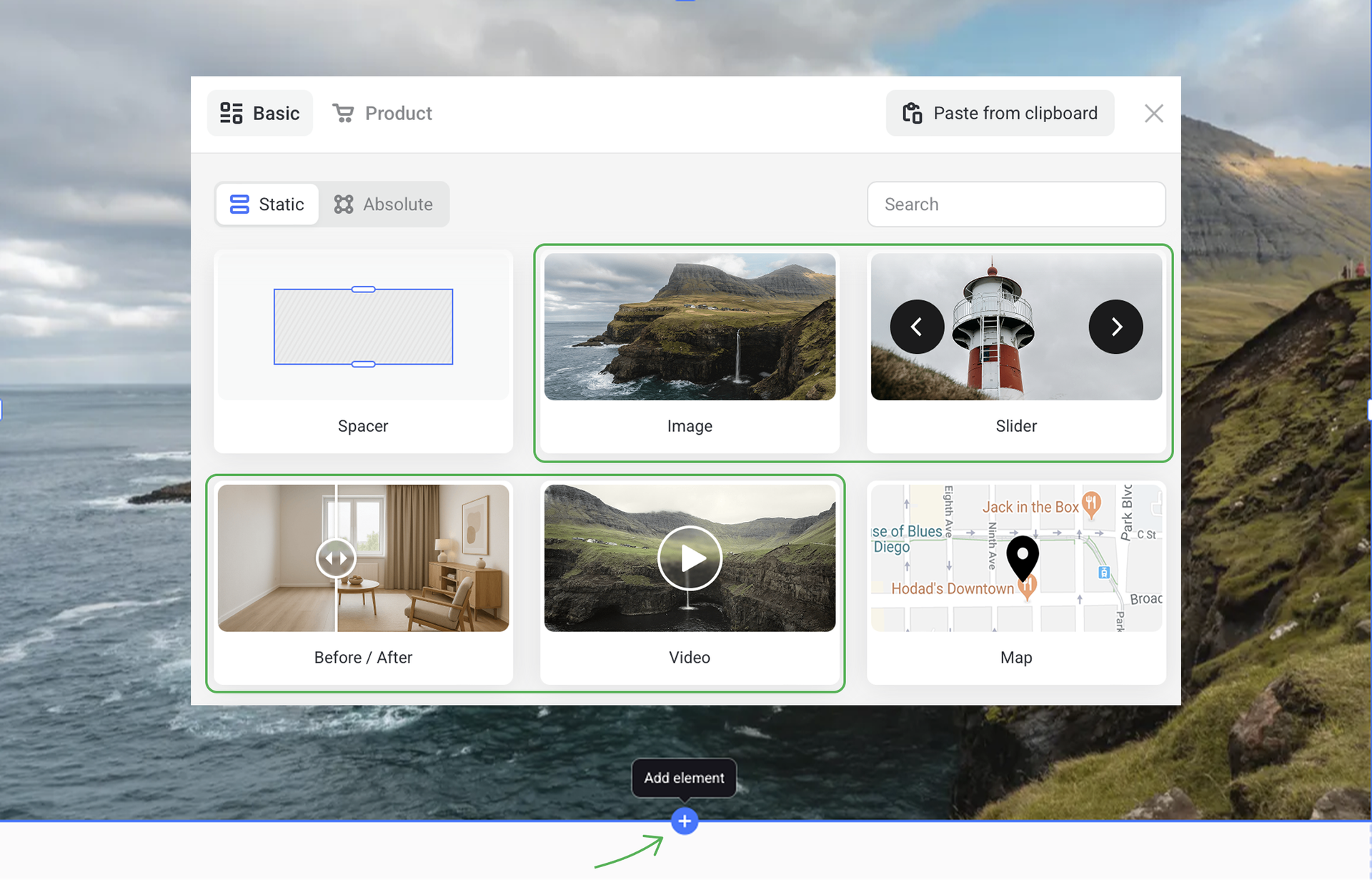Click the Before / After divider handle

336,558
